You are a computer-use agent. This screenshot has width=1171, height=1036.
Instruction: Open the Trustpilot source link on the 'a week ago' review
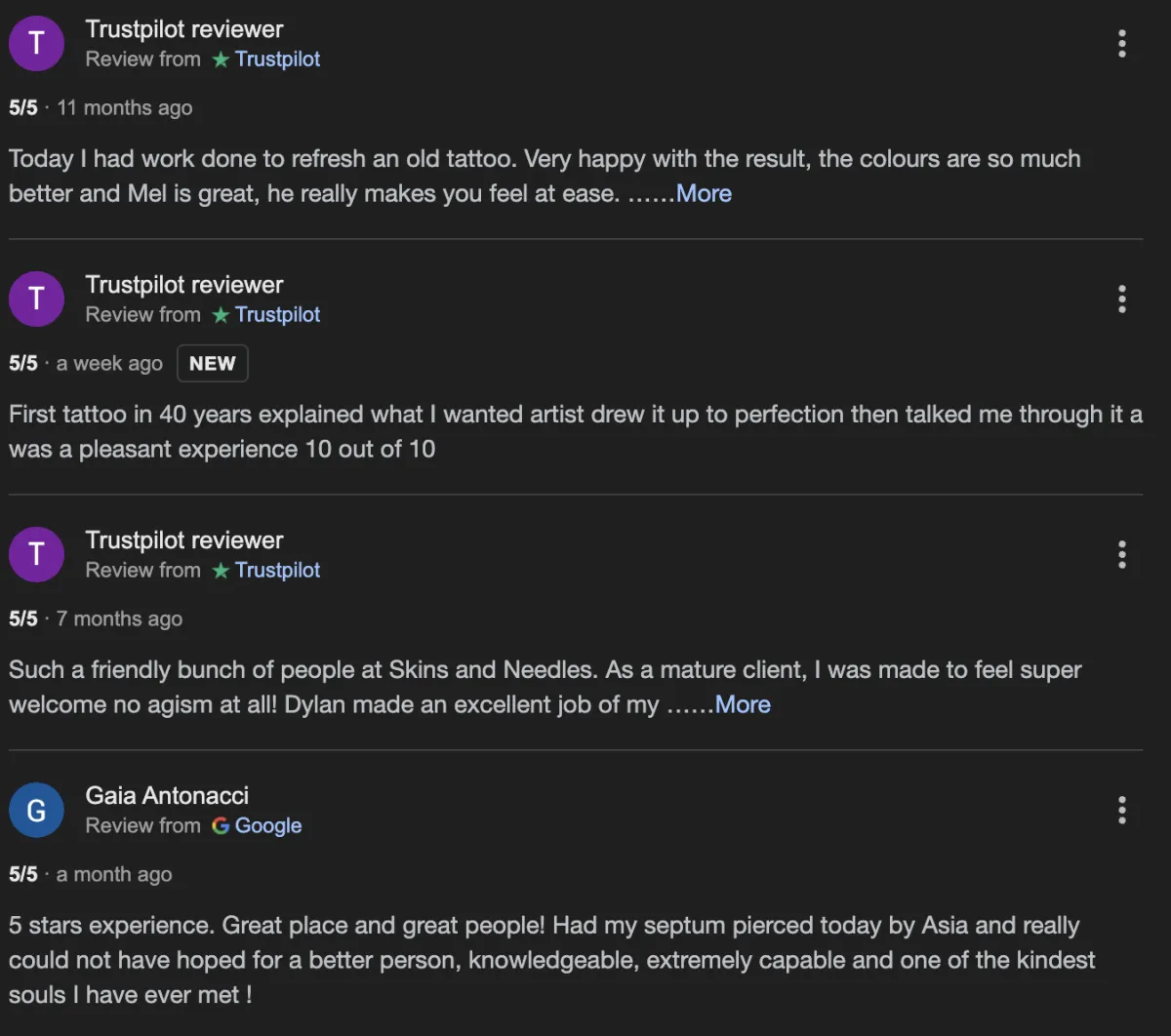point(277,314)
